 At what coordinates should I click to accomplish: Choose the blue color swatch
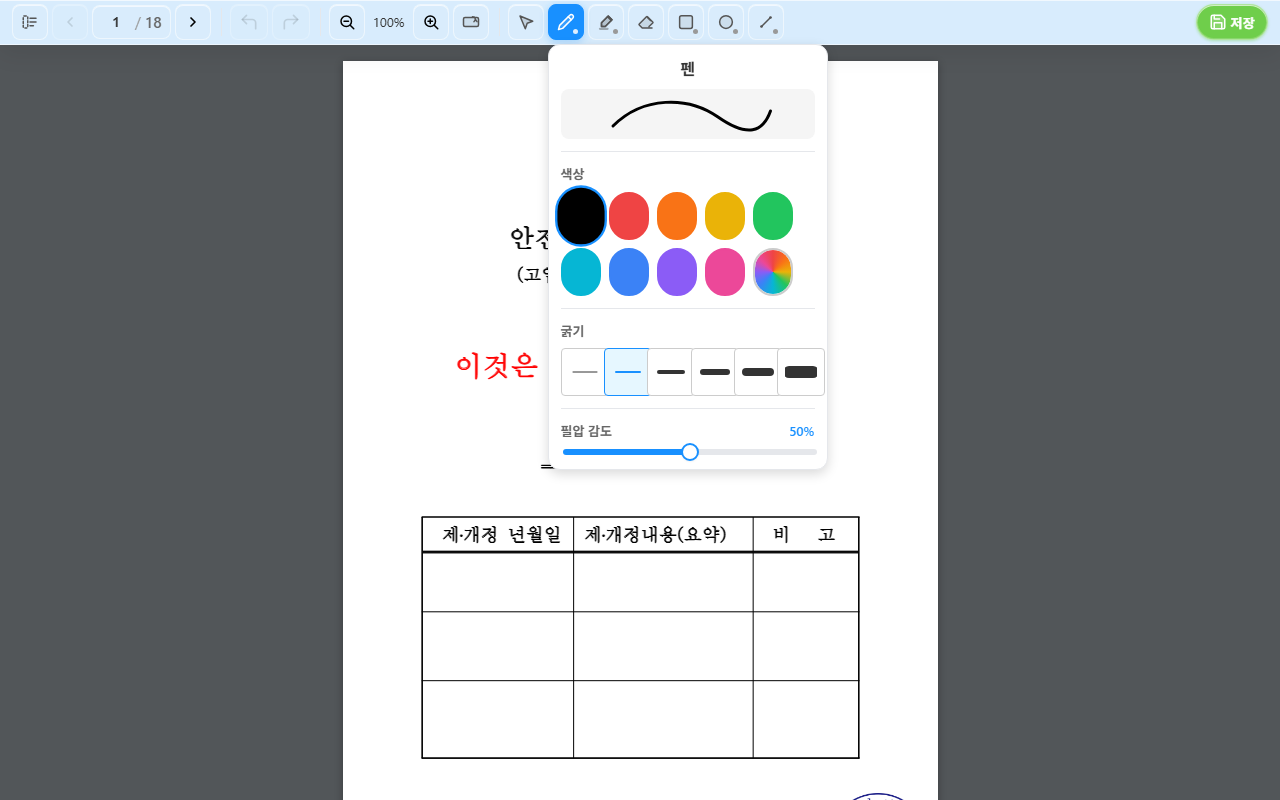(x=629, y=272)
